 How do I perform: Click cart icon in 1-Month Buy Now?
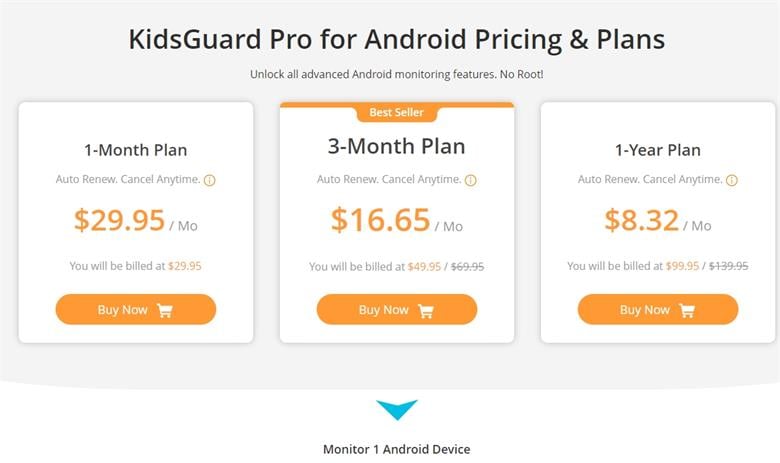pos(165,310)
